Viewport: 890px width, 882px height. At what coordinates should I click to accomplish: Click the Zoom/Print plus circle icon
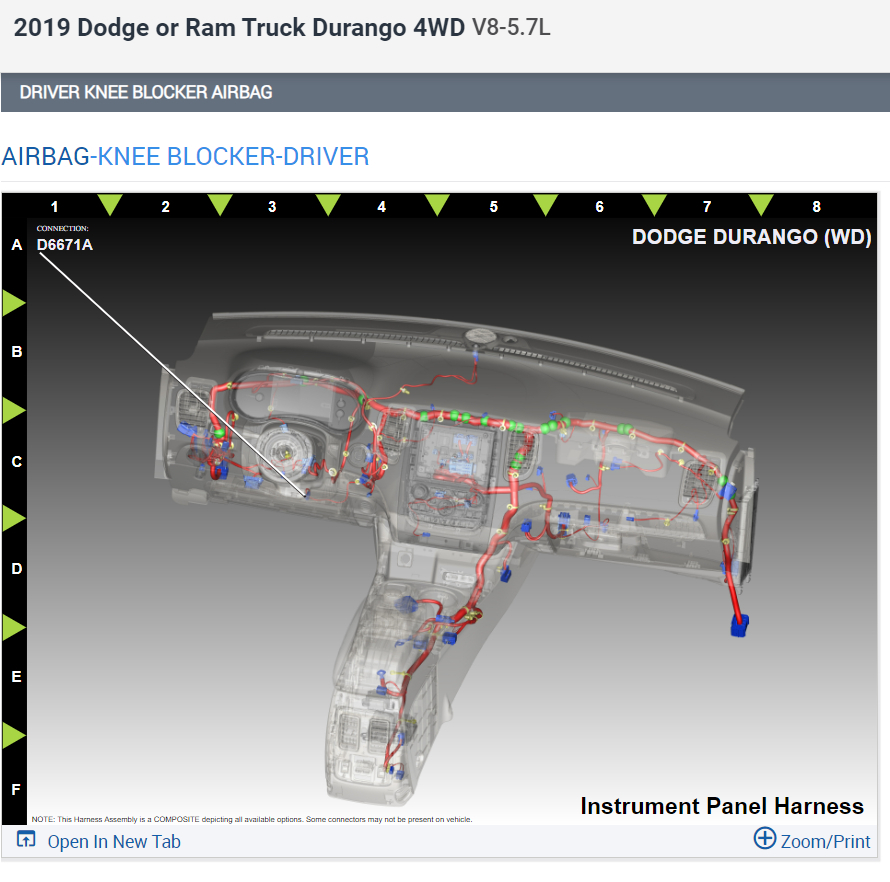[x=765, y=838]
